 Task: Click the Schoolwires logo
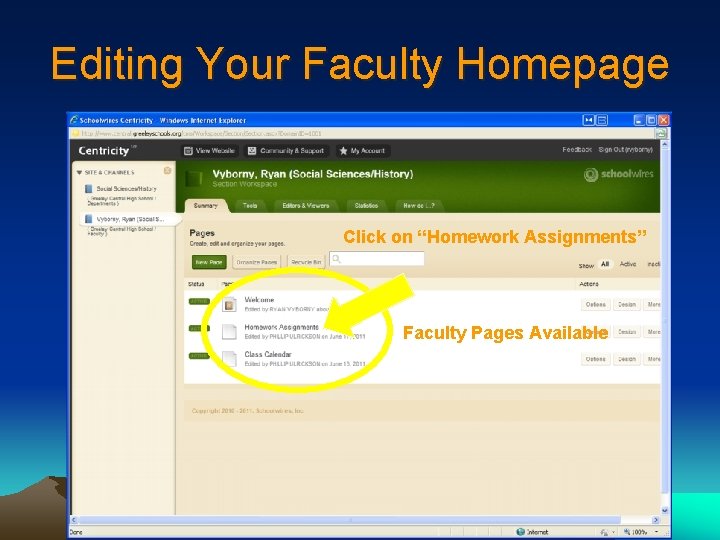618,174
